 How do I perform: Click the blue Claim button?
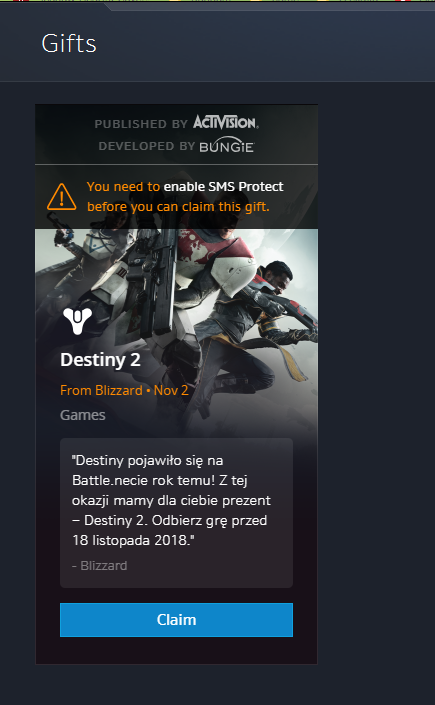(x=176, y=620)
